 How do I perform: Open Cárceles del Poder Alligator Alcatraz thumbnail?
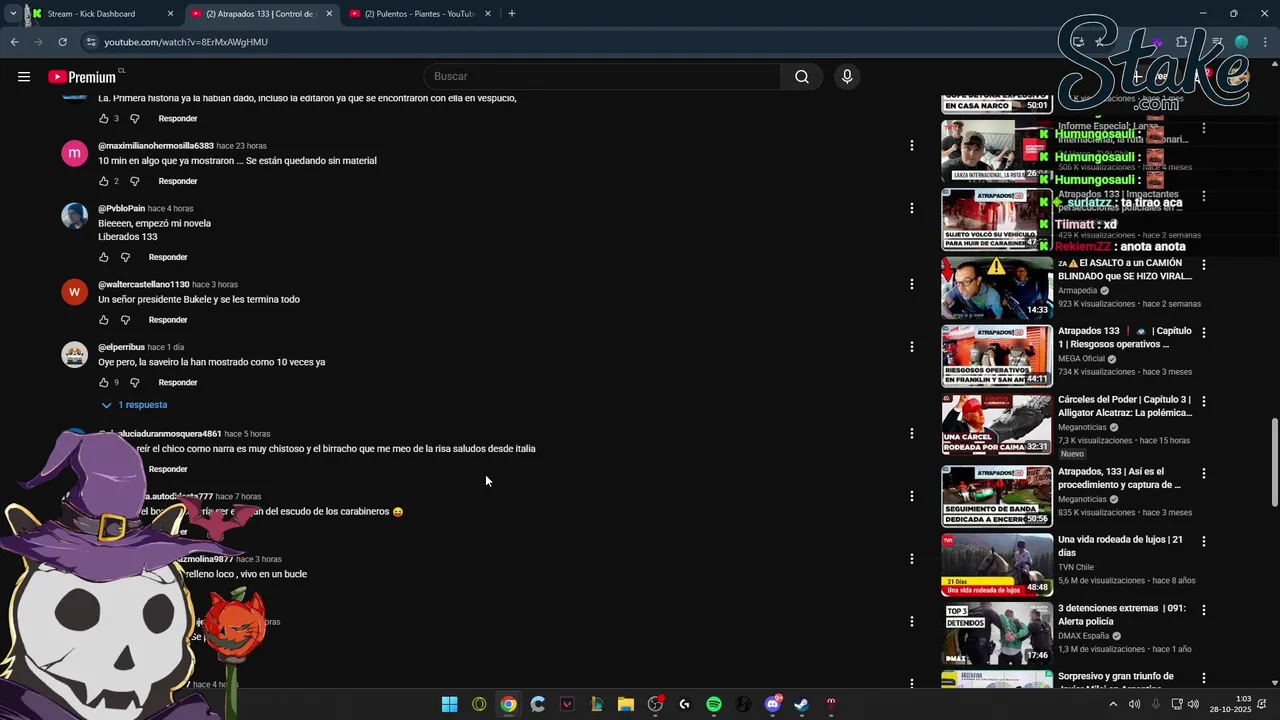[997, 424]
